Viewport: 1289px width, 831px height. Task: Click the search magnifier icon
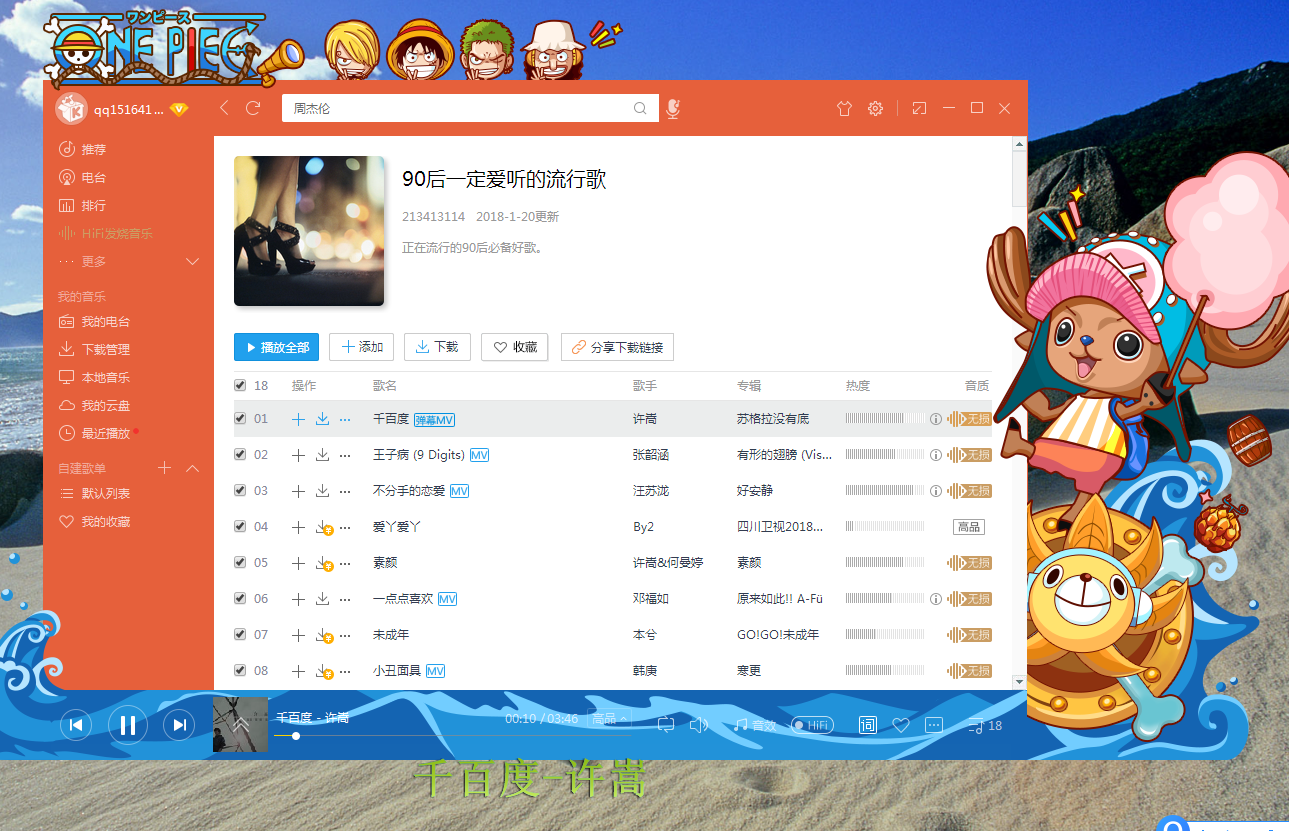641,108
